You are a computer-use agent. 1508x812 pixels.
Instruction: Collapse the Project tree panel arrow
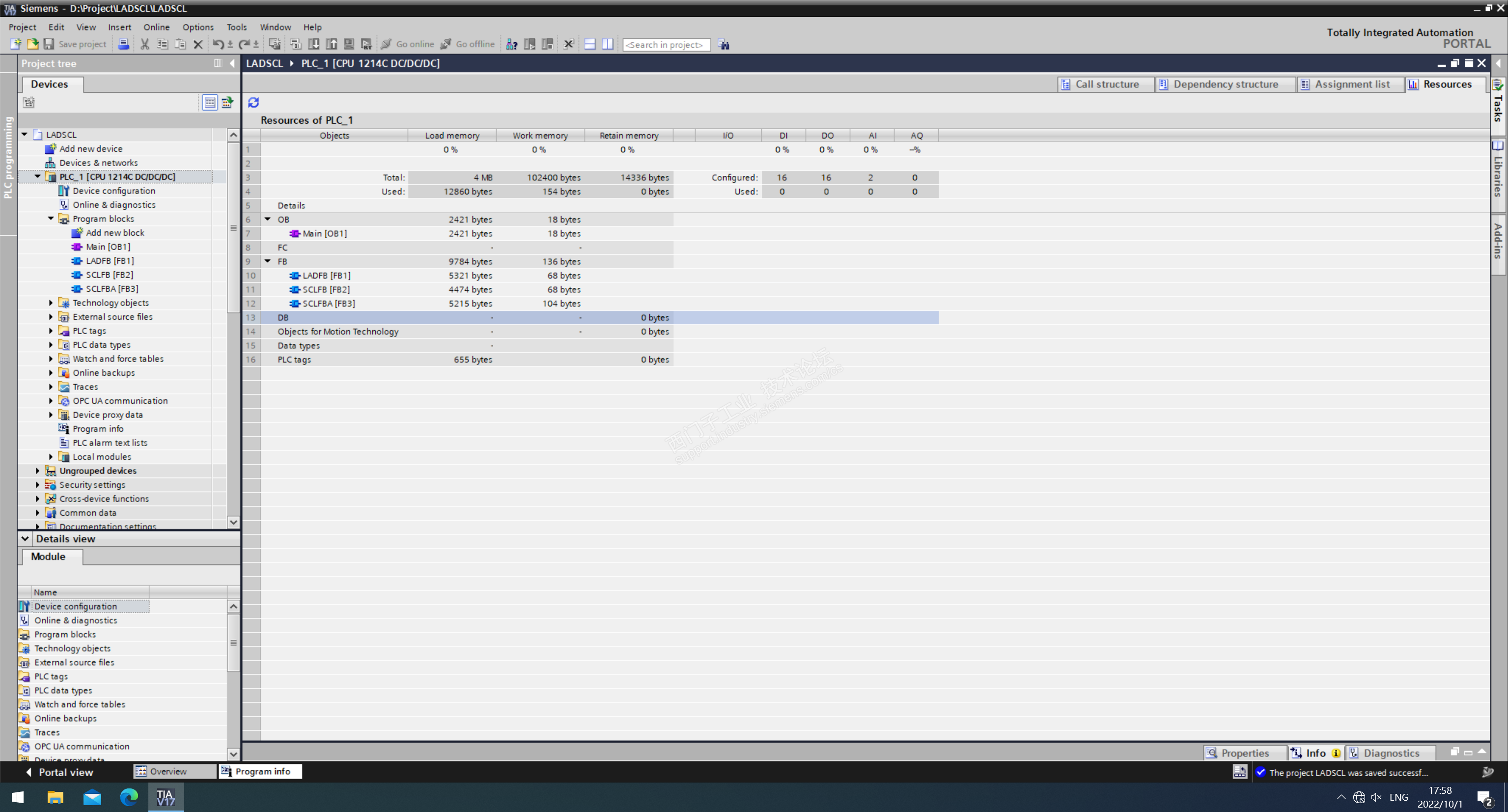pyautogui.click(x=232, y=63)
